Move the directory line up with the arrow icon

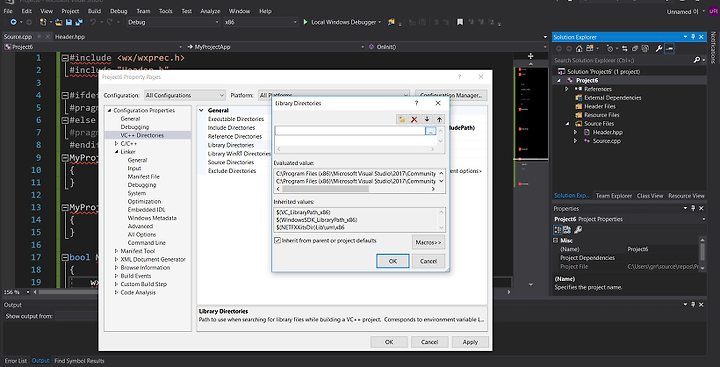[x=439, y=119]
